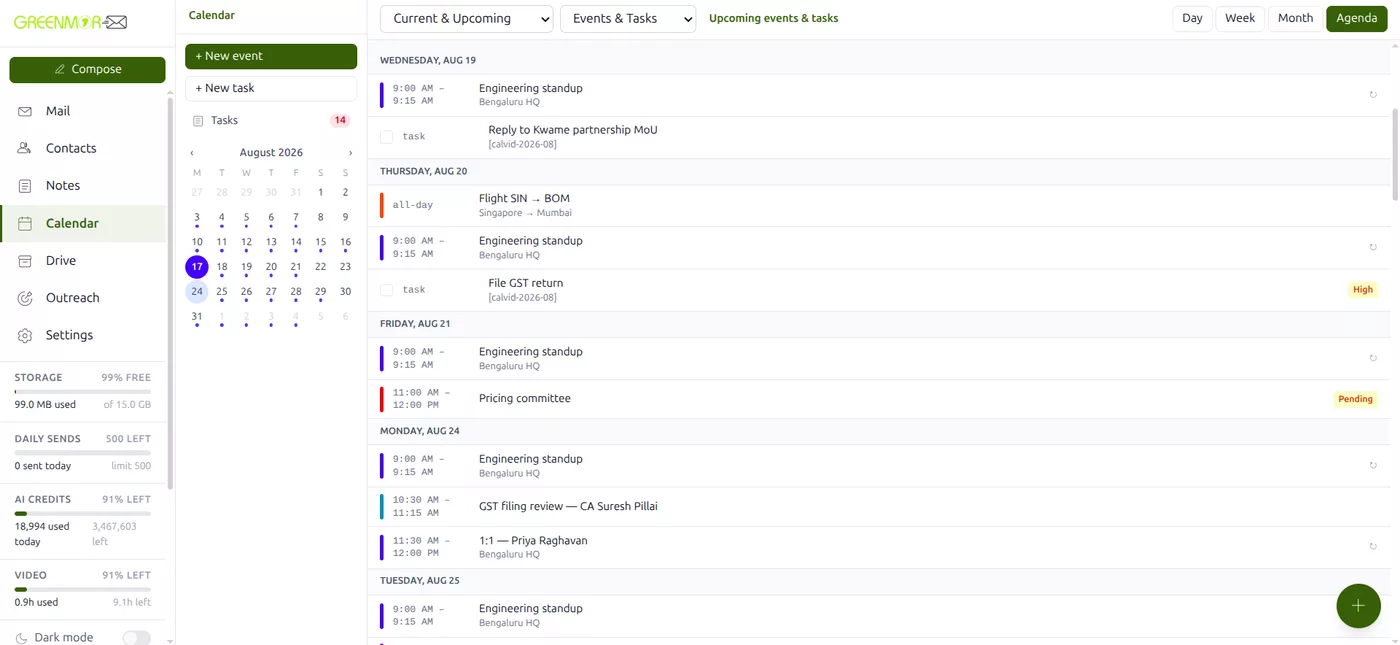This screenshot has width=1400, height=645.
Task: Click recurrence icon on Friday Engineering standup
Action: (1373, 358)
